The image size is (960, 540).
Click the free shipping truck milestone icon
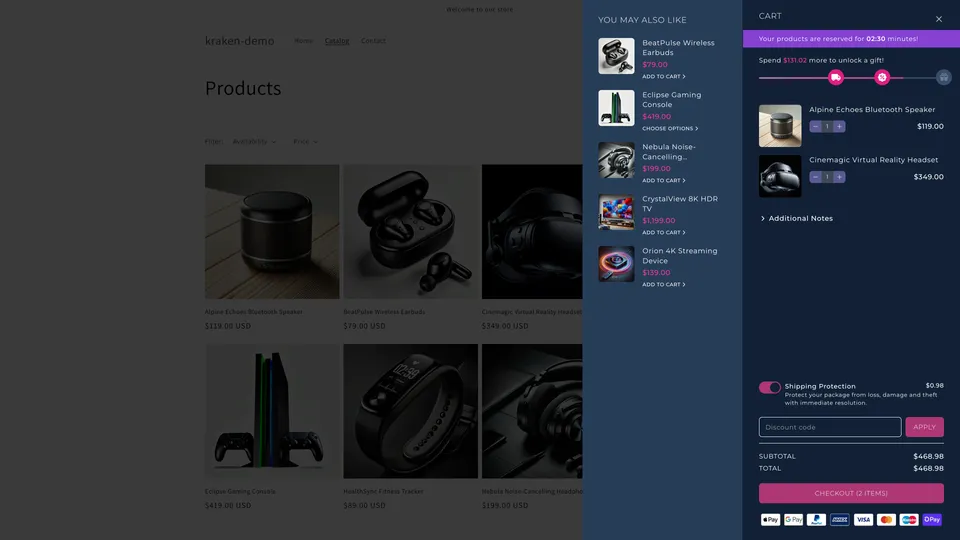[836, 77]
